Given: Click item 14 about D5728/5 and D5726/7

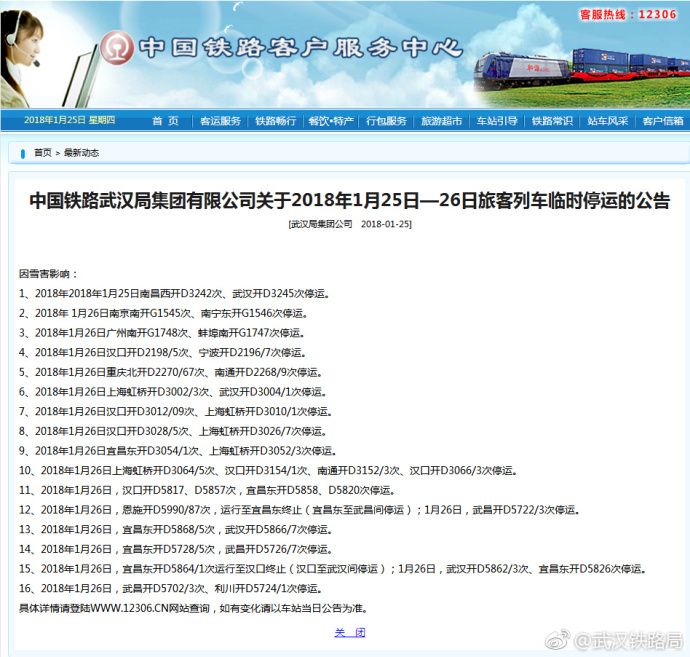Looking at the screenshot, I should tap(176, 549).
